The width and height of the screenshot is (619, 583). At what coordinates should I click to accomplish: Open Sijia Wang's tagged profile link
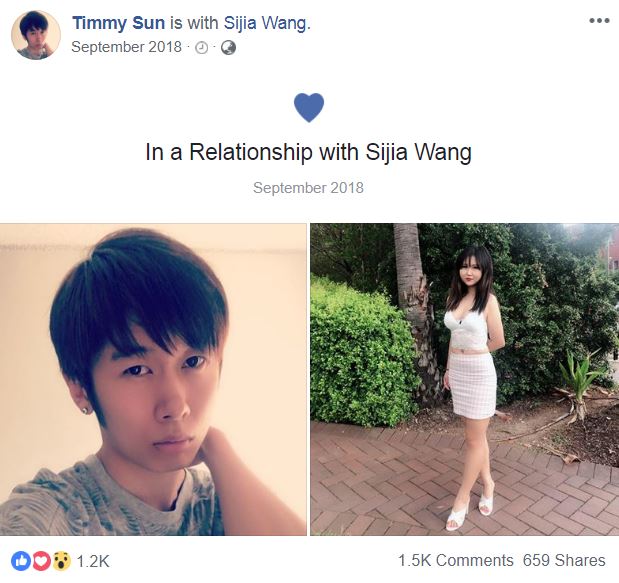pyautogui.click(x=267, y=23)
